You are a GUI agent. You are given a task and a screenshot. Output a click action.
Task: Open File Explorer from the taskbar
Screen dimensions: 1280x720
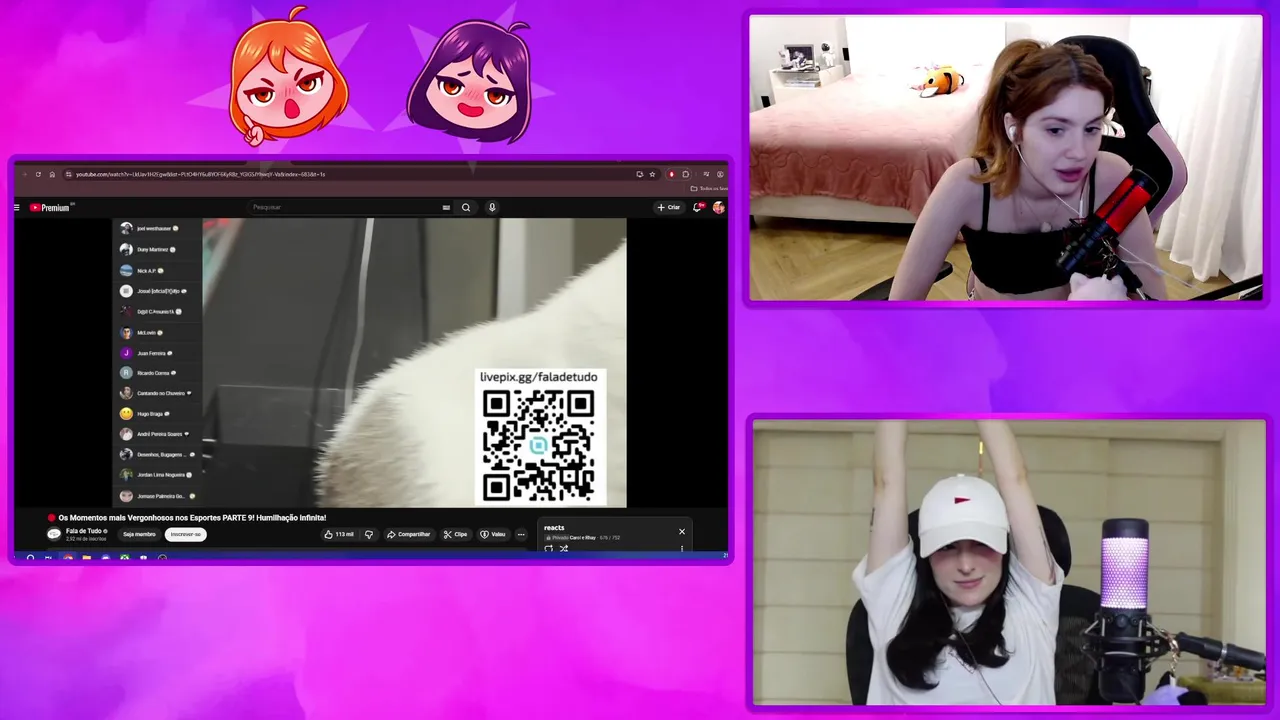click(x=87, y=558)
